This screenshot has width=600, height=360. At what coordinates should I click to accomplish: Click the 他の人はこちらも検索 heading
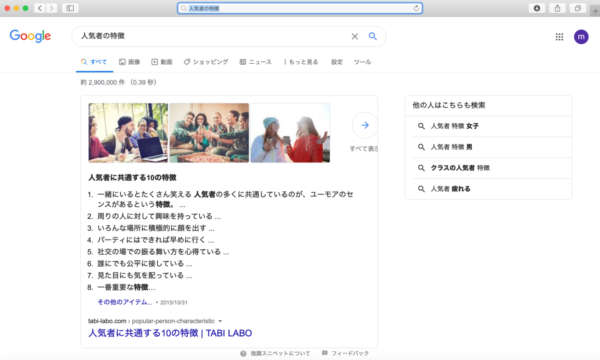[449, 105]
